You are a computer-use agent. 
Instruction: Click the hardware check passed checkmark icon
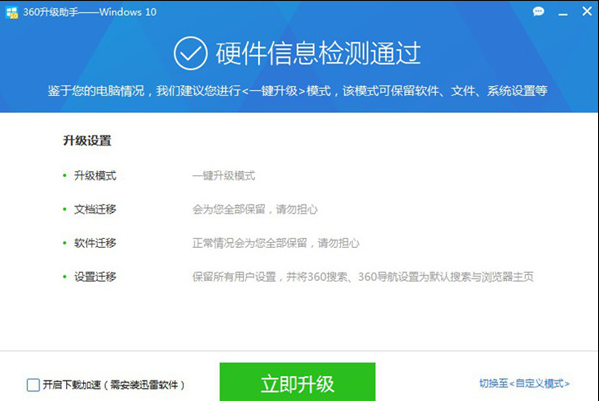click(190, 53)
